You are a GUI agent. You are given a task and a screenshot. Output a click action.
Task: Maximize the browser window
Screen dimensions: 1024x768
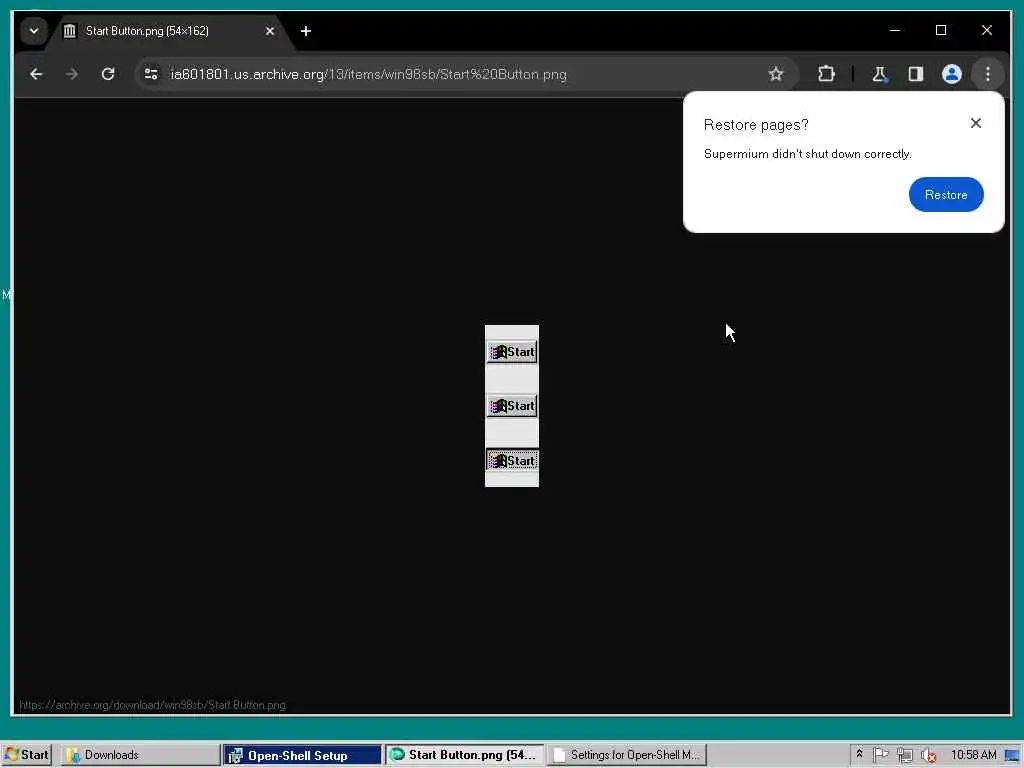[940, 30]
